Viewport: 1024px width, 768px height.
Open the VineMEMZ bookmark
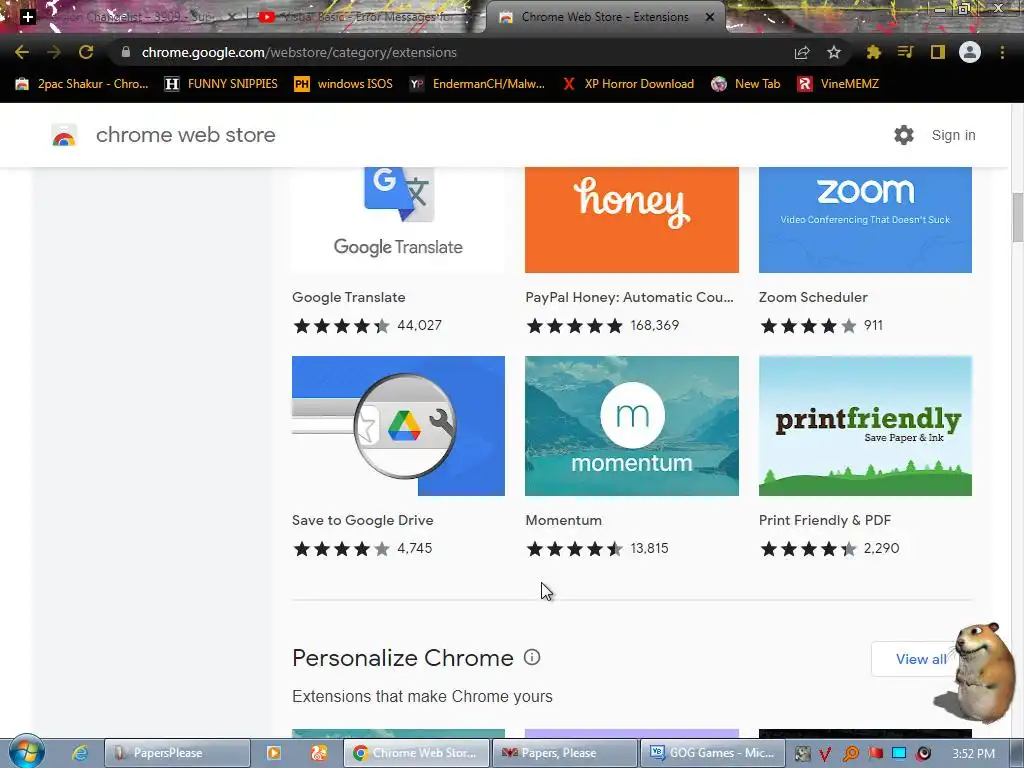tap(838, 84)
